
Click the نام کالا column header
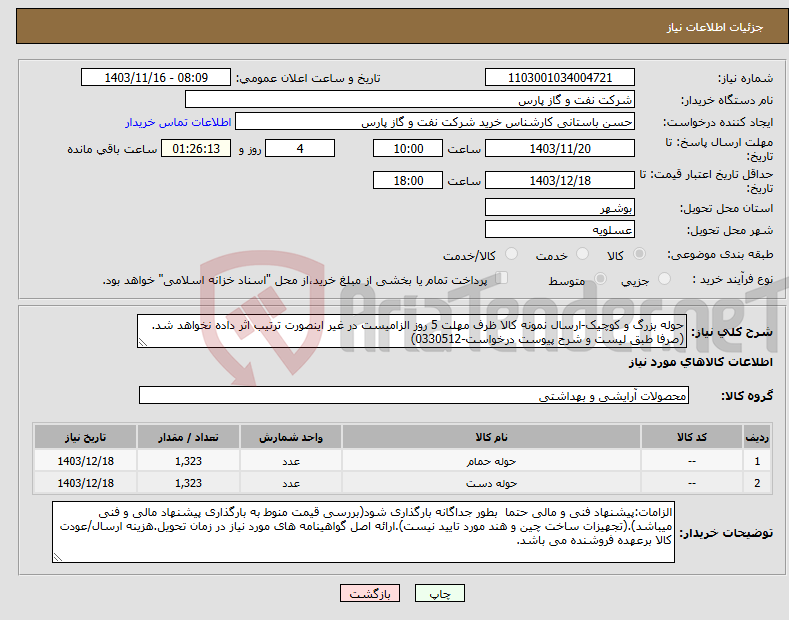(x=491, y=437)
